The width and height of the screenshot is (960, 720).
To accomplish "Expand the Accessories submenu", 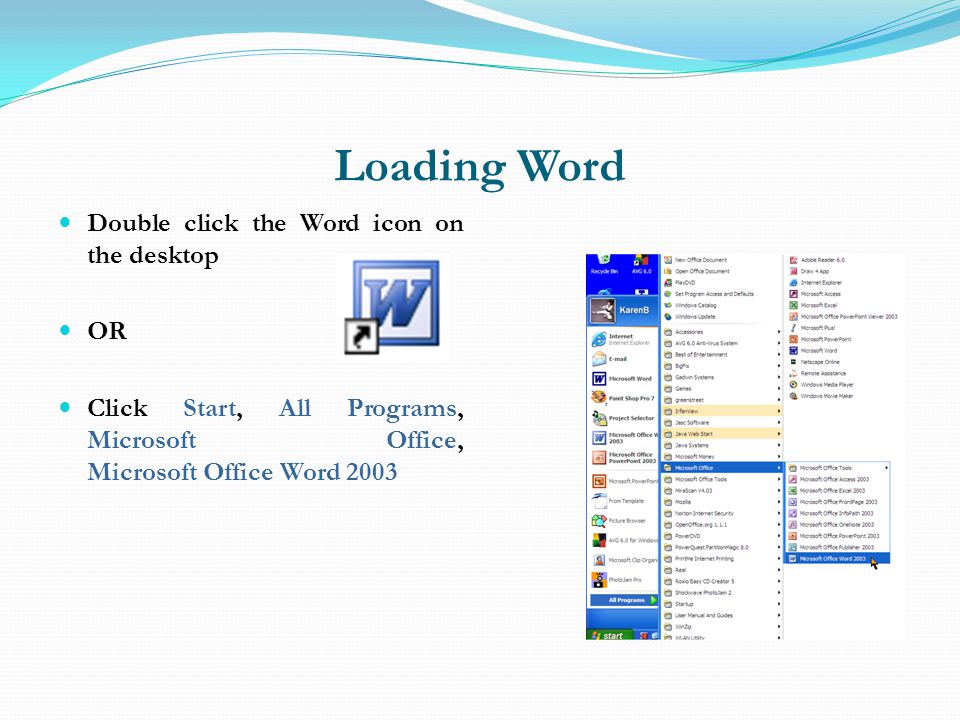I will click(722, 332).
